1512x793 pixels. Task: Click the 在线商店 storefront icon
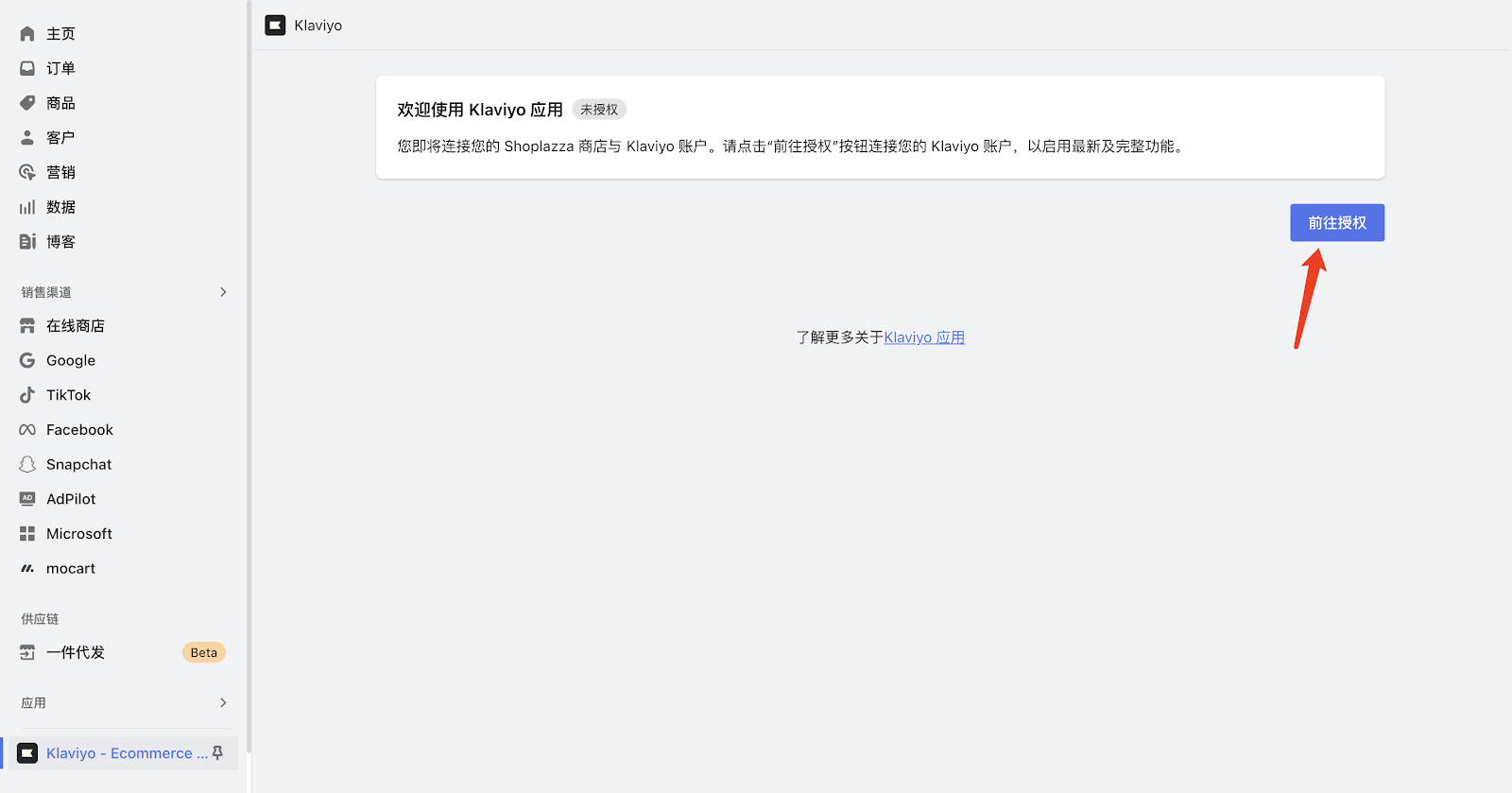point(27,326)
